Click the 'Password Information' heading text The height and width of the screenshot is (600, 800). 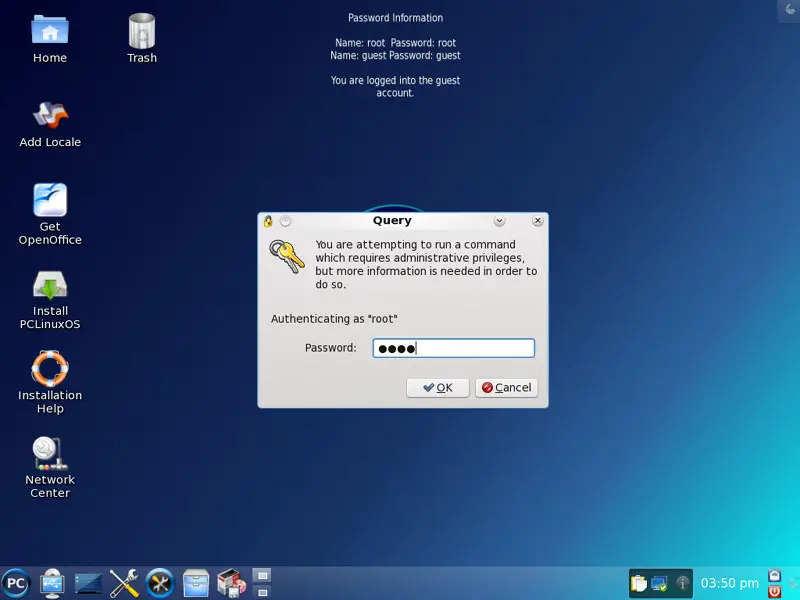tap(395, 18)
